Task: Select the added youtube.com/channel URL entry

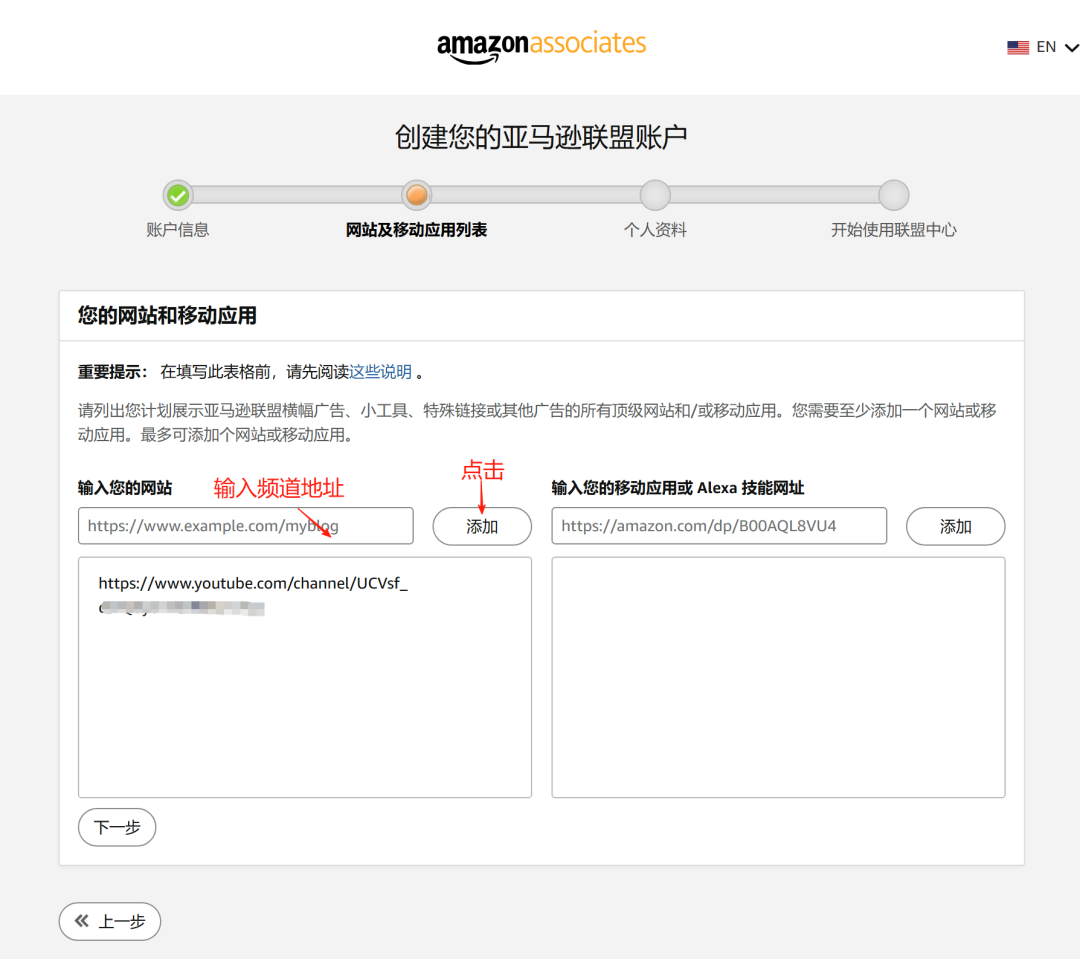Action: coord(253,595)
